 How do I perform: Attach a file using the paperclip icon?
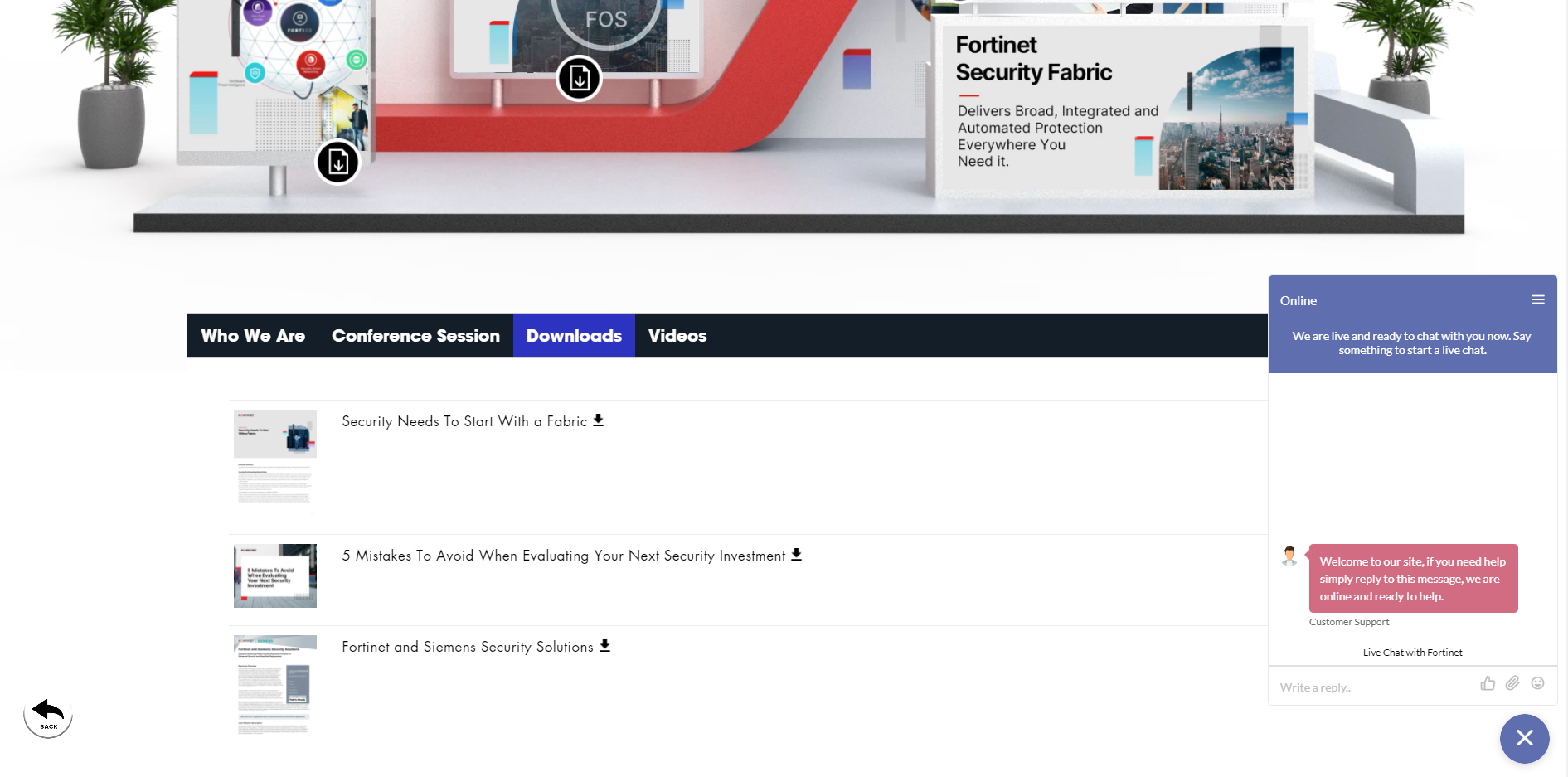pos(1512,683)
